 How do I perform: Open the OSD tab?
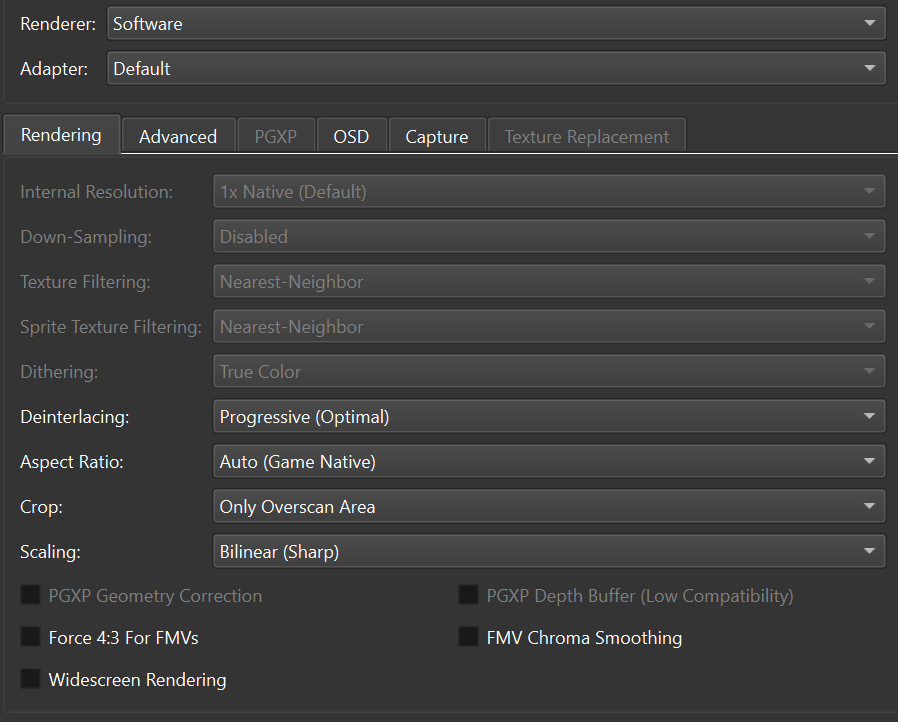(351, 136)
